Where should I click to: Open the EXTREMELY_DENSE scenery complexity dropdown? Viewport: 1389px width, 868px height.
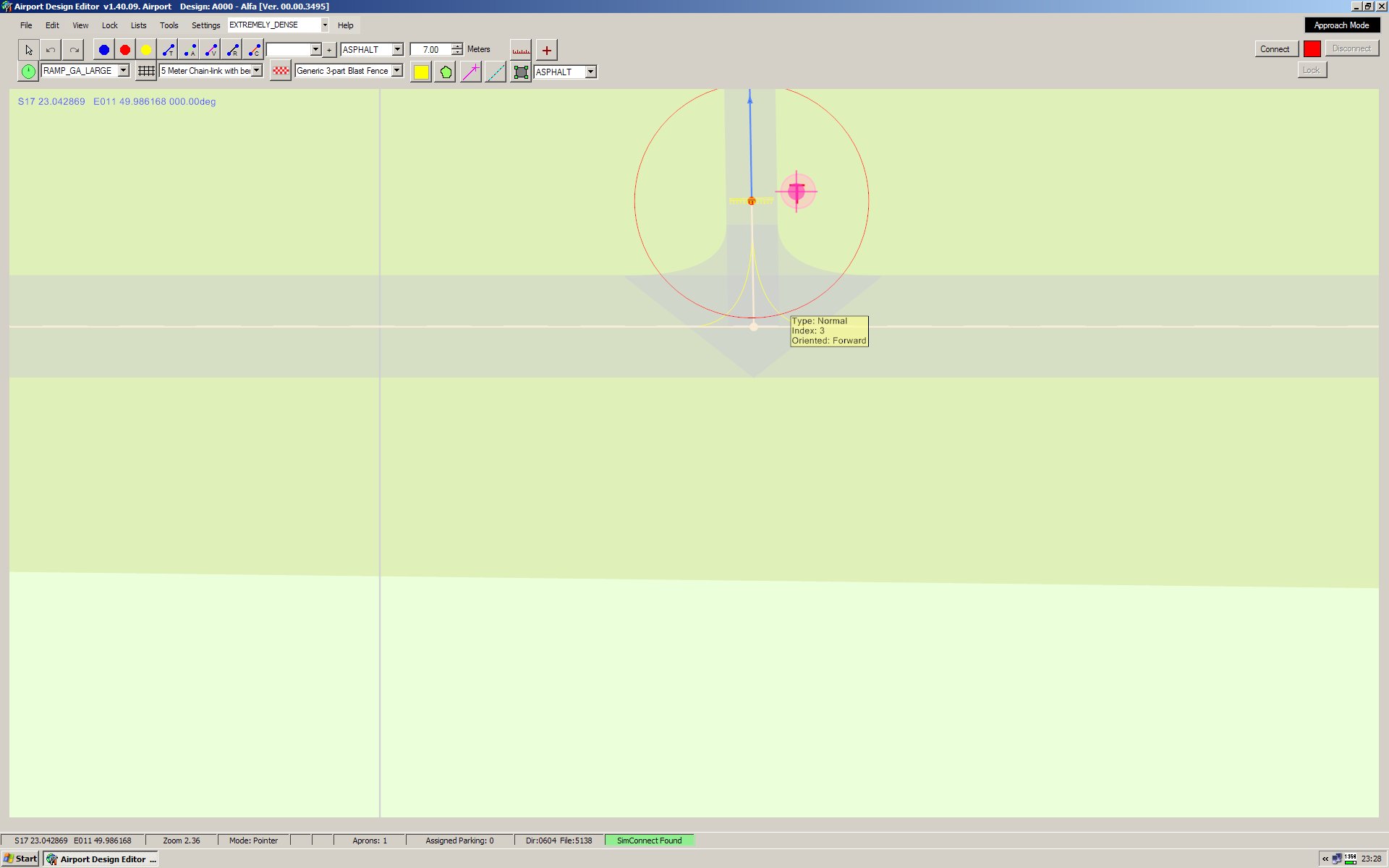coord(325,25)
